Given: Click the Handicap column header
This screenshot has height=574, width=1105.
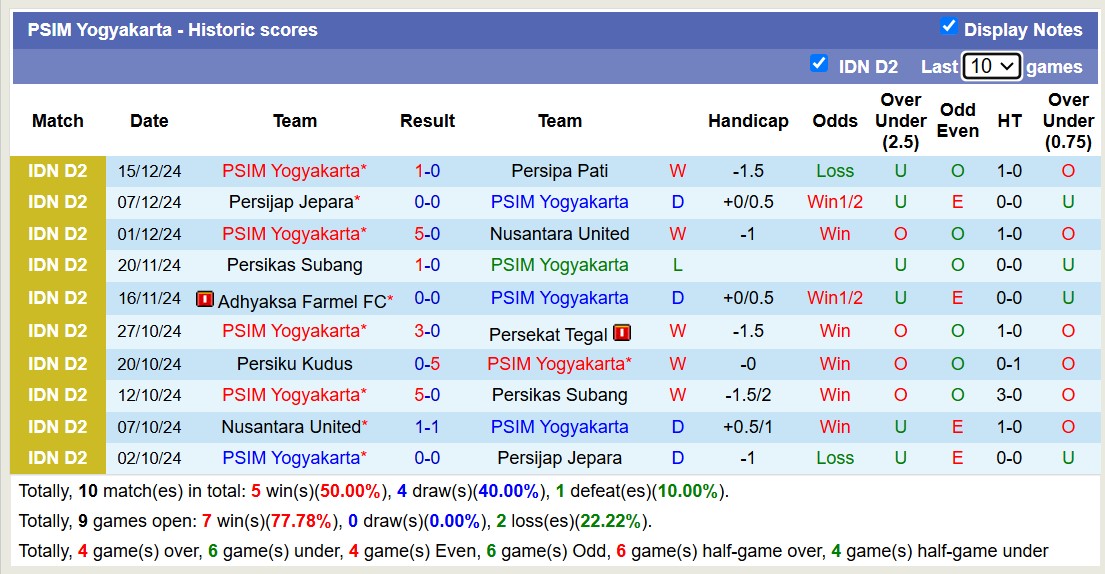Looking at the screenshot, I should pos(748,121).
